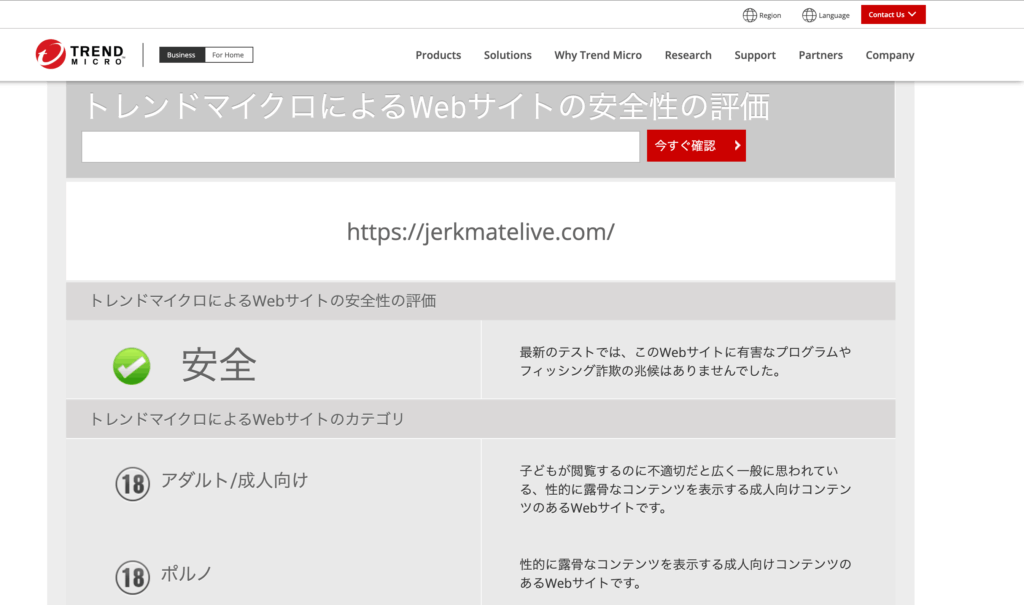Click the dropdown chevron on Contact Us
The width and height of the screenshot is (1024, 605).
coord(913,14)
